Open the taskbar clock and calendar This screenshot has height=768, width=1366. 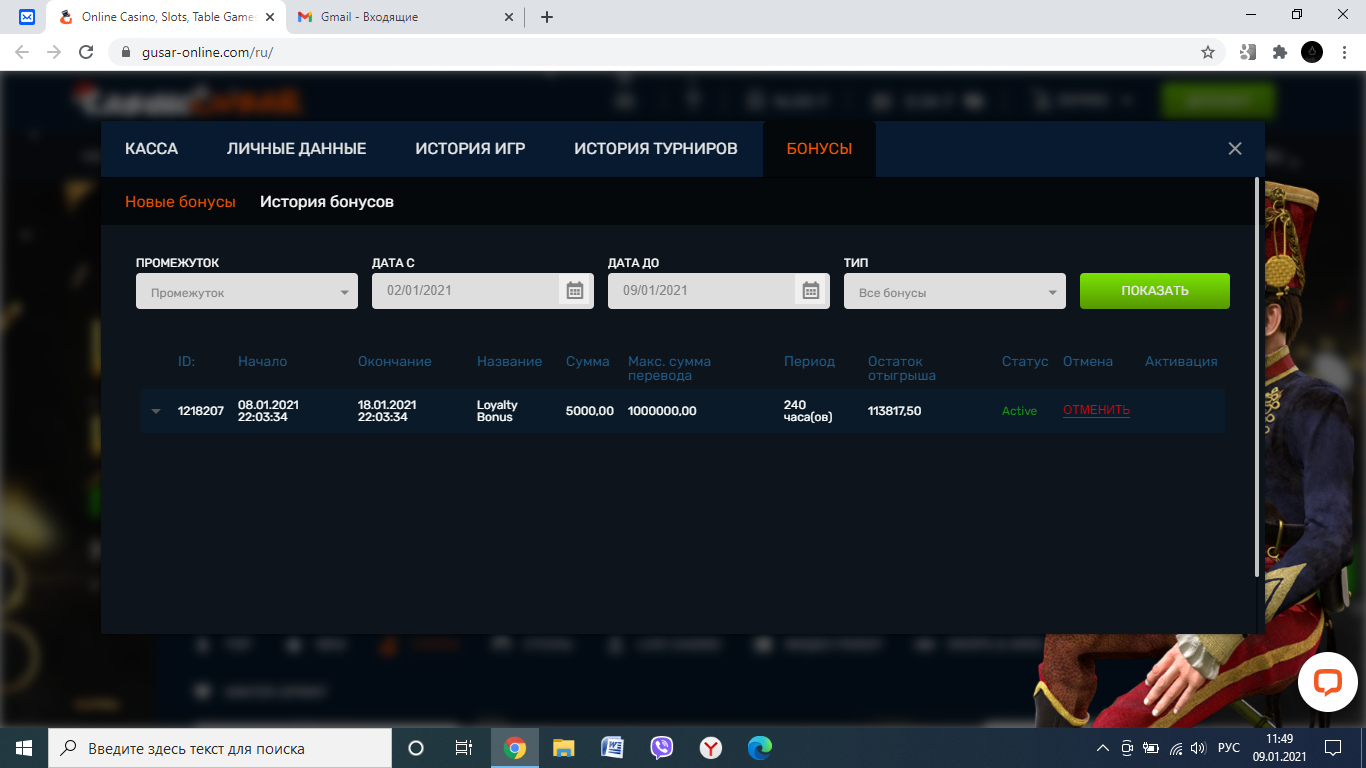tap(1279, 748)
